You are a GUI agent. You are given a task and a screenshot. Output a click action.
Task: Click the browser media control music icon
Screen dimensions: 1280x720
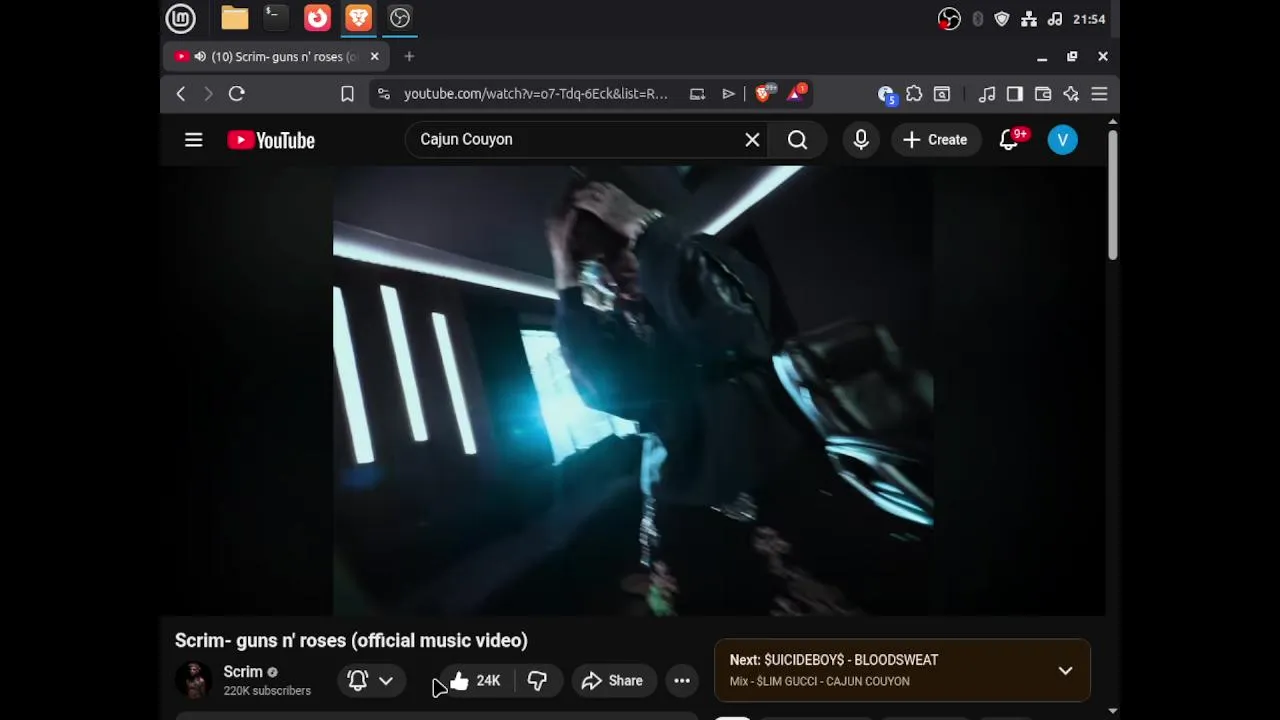pyautogui.click(x=987, y=94)
